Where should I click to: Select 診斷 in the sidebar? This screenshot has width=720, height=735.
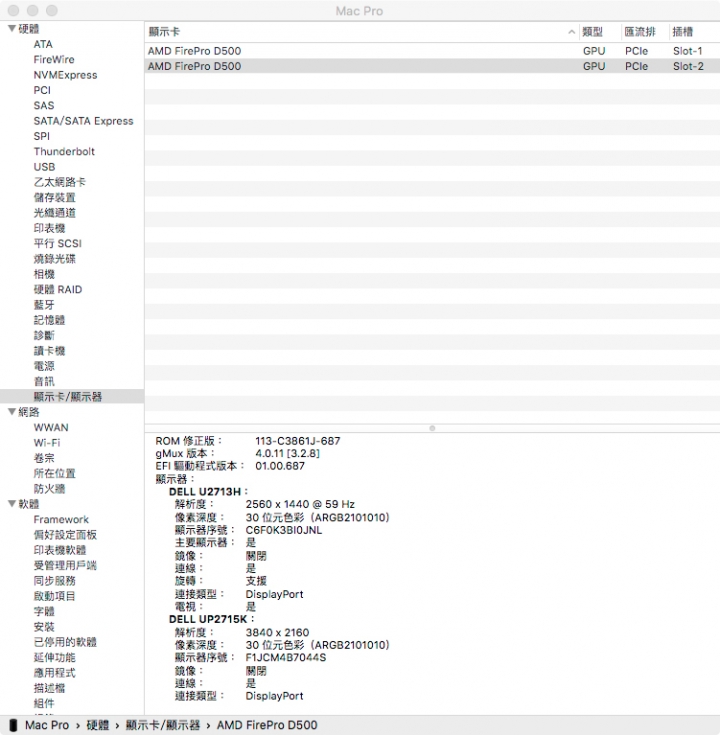click(44, 335)
